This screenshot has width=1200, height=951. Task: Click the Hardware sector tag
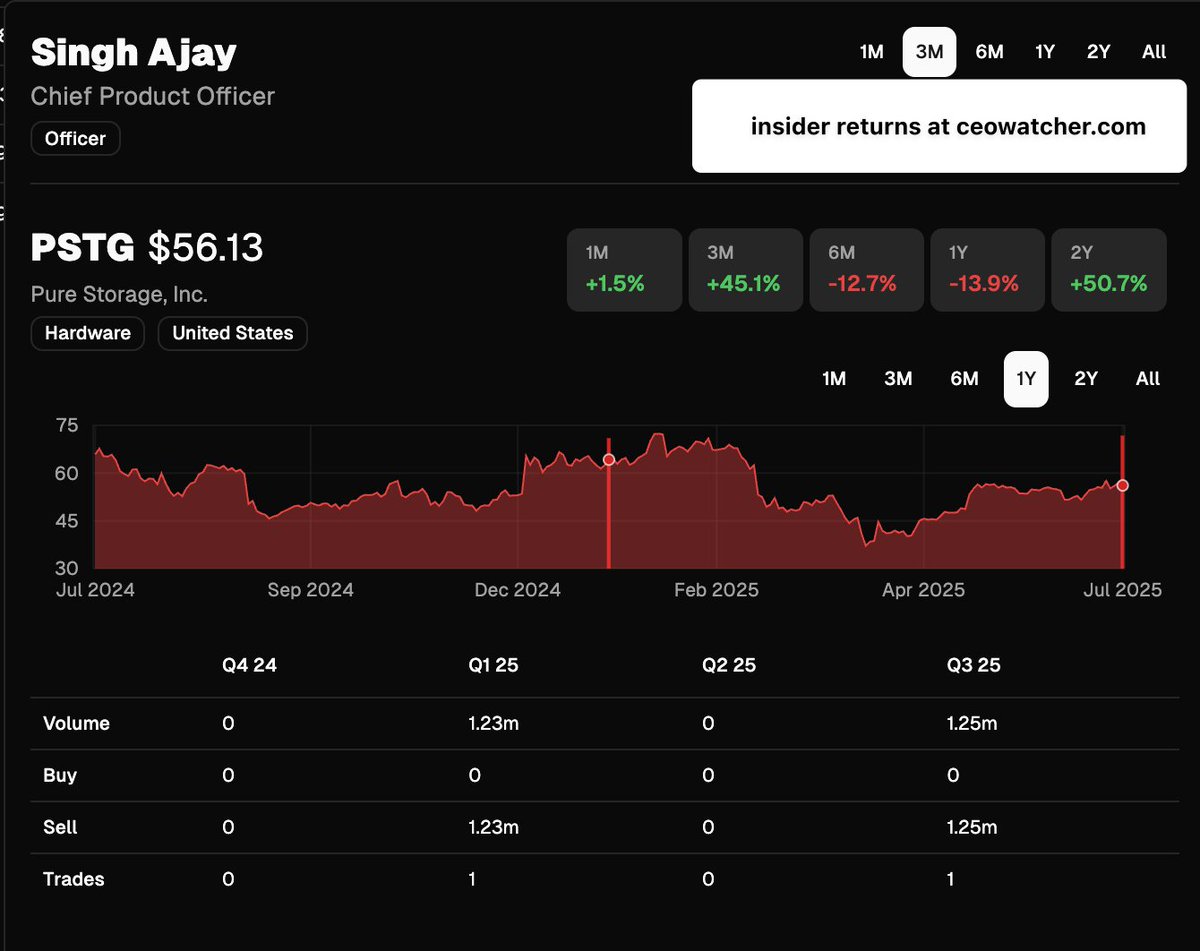coord(88,333)
